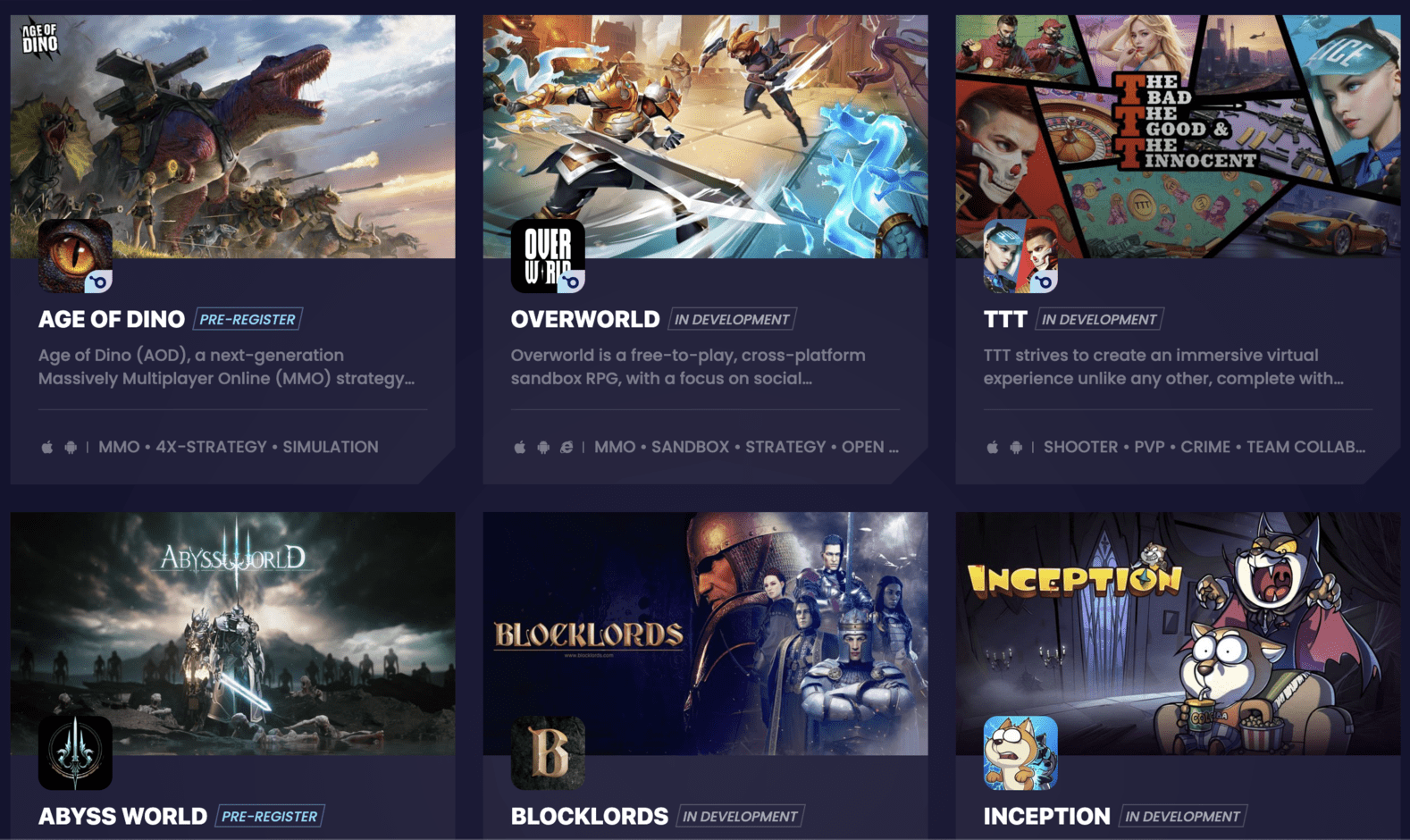Click the Overworld black logo icon
This screenshot has height=840, width=1410.
pos(548,256)
